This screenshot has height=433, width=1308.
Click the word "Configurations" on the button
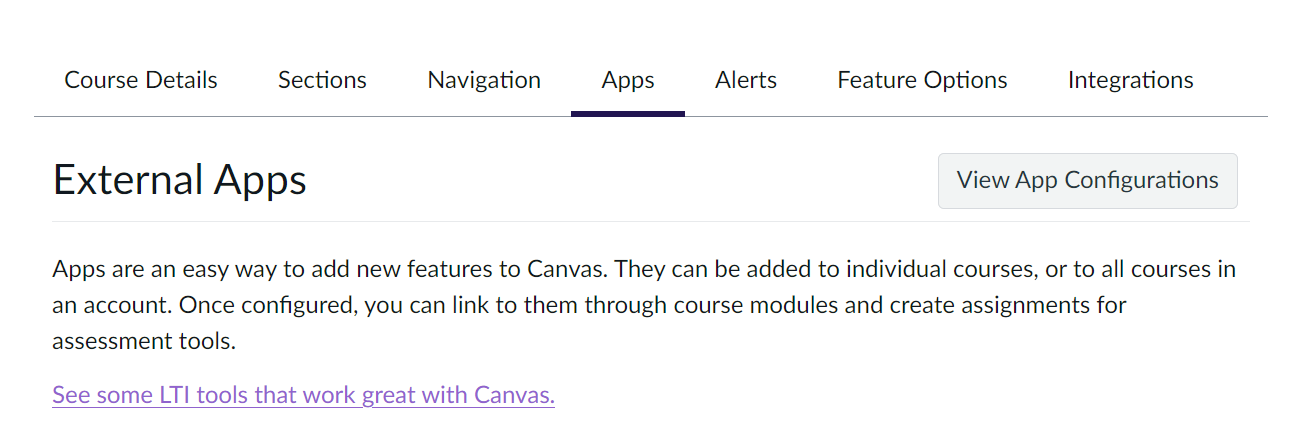pyautogui.click(x=1141, y=181)
